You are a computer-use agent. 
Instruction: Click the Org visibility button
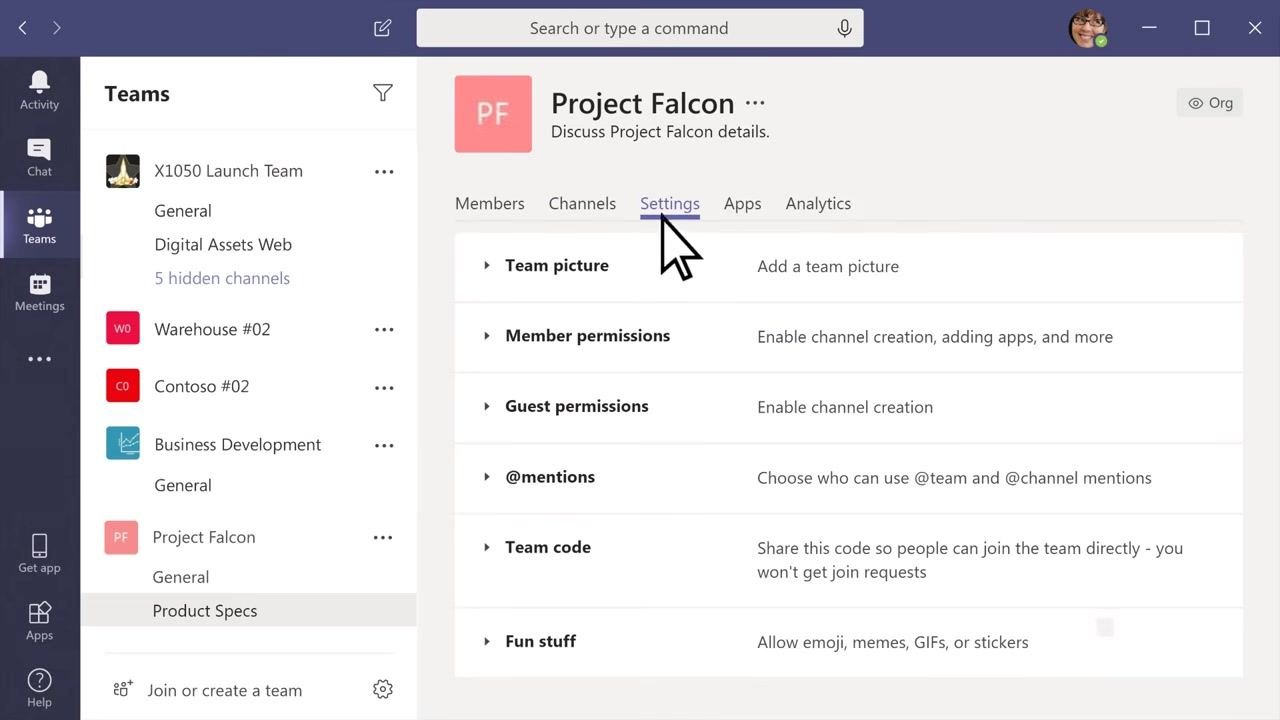(x=1210, y=103)
